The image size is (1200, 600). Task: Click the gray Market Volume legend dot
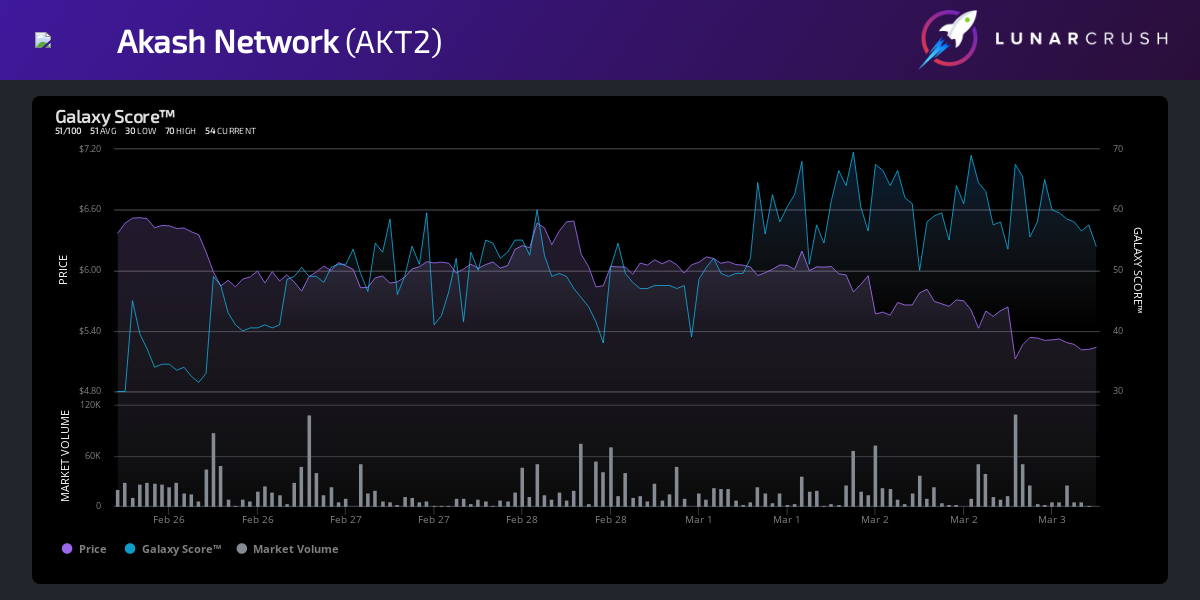click(x=241, y=549)
